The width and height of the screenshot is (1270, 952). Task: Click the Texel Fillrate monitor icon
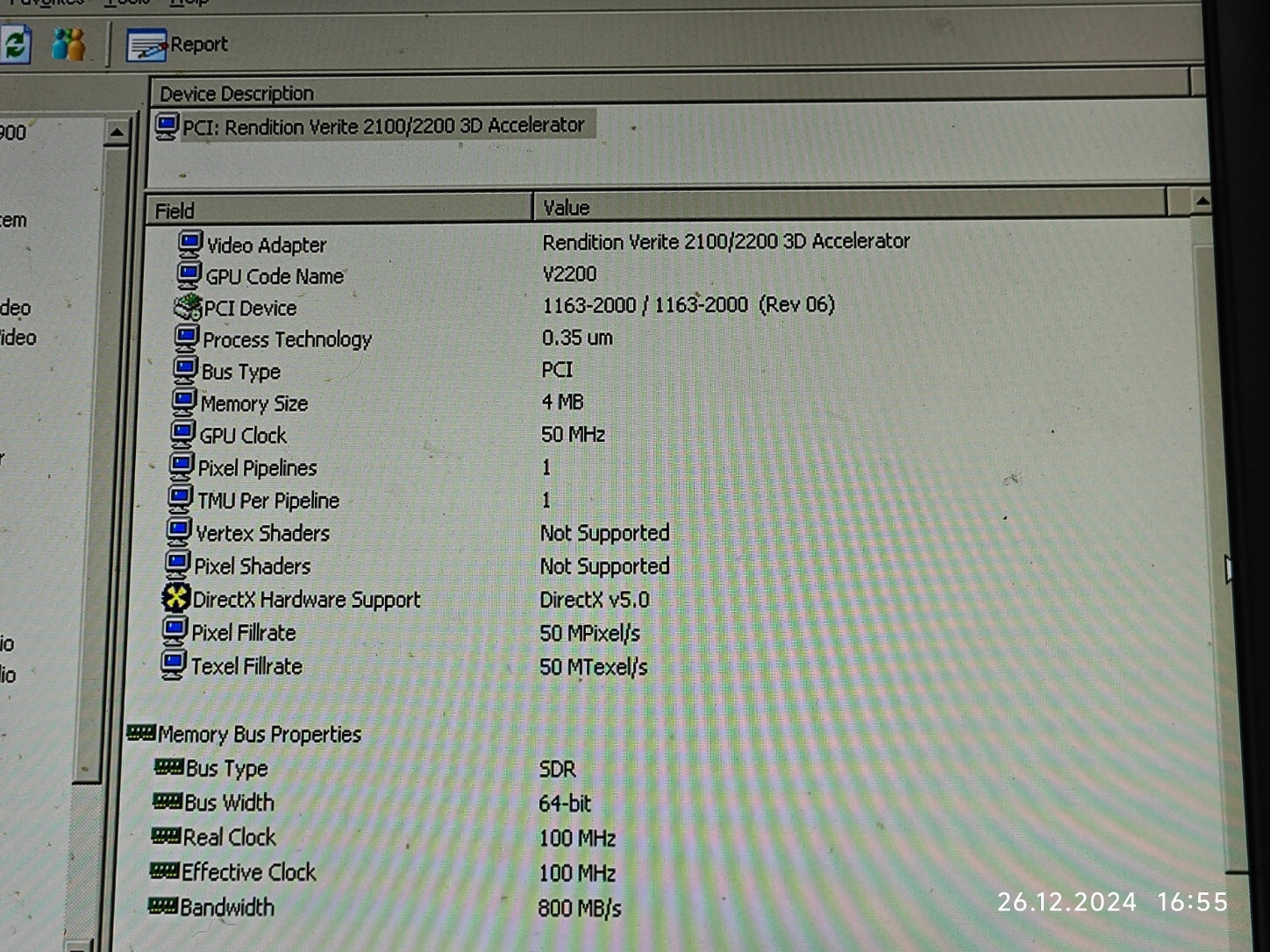174,665
